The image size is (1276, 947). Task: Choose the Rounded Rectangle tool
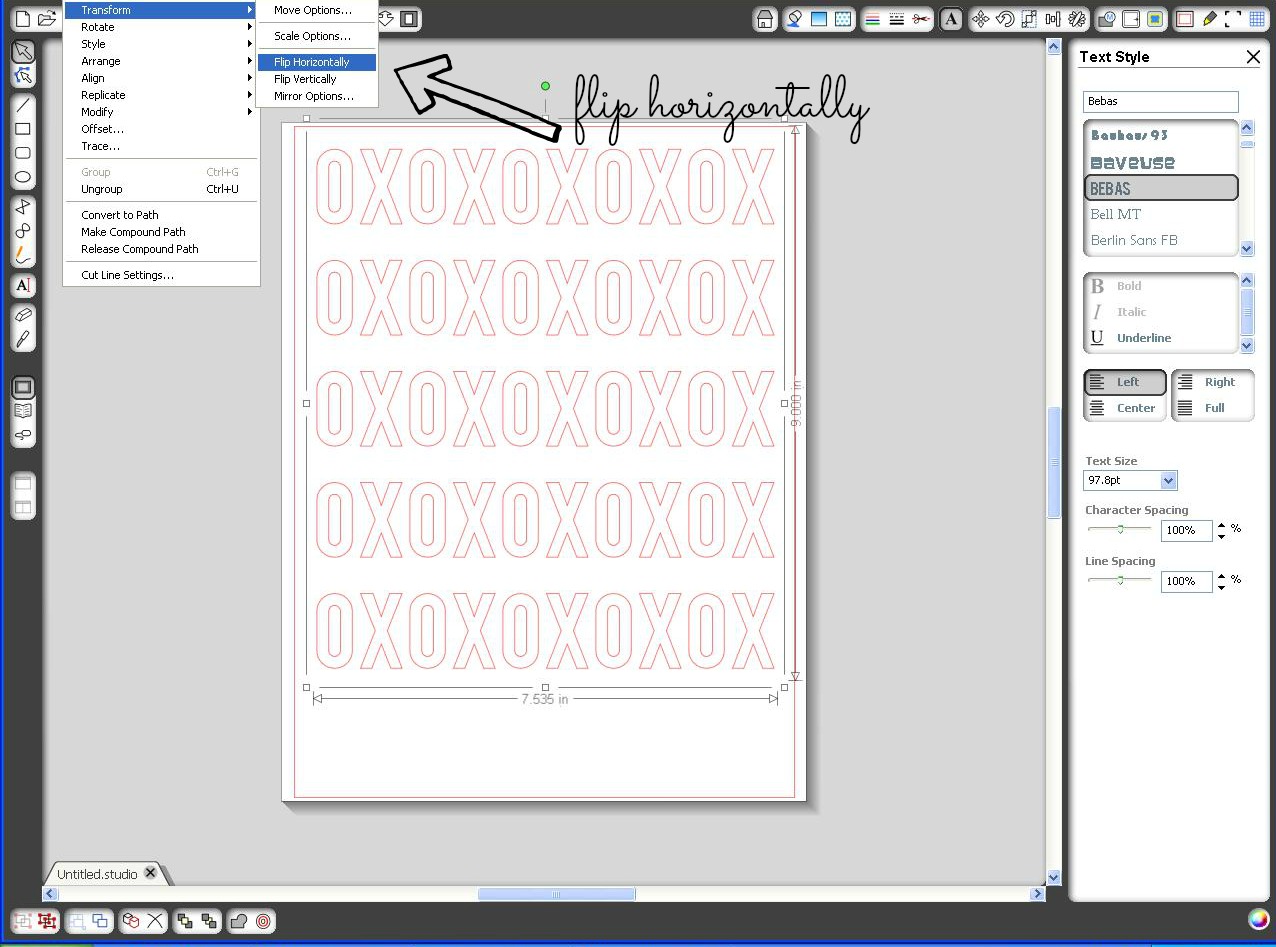[x=23, y=153]
